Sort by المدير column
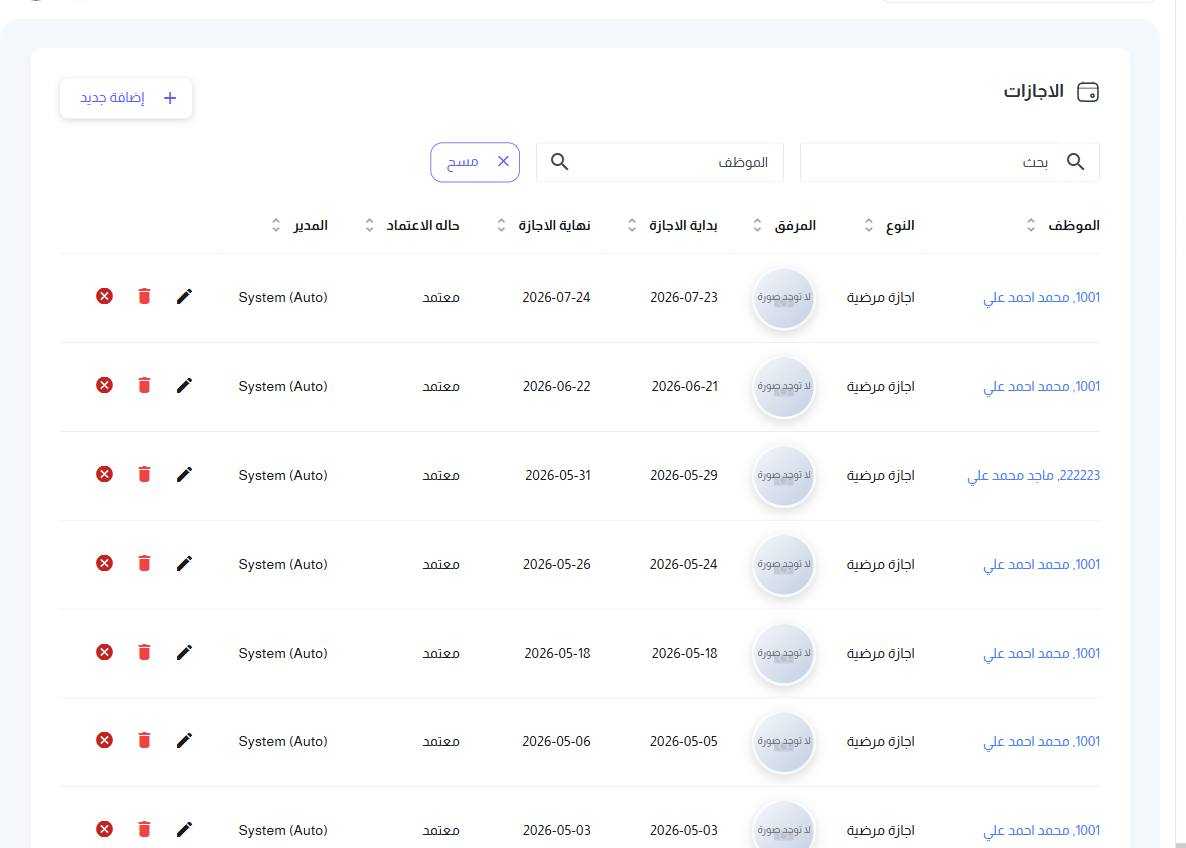 pos(276,225)
